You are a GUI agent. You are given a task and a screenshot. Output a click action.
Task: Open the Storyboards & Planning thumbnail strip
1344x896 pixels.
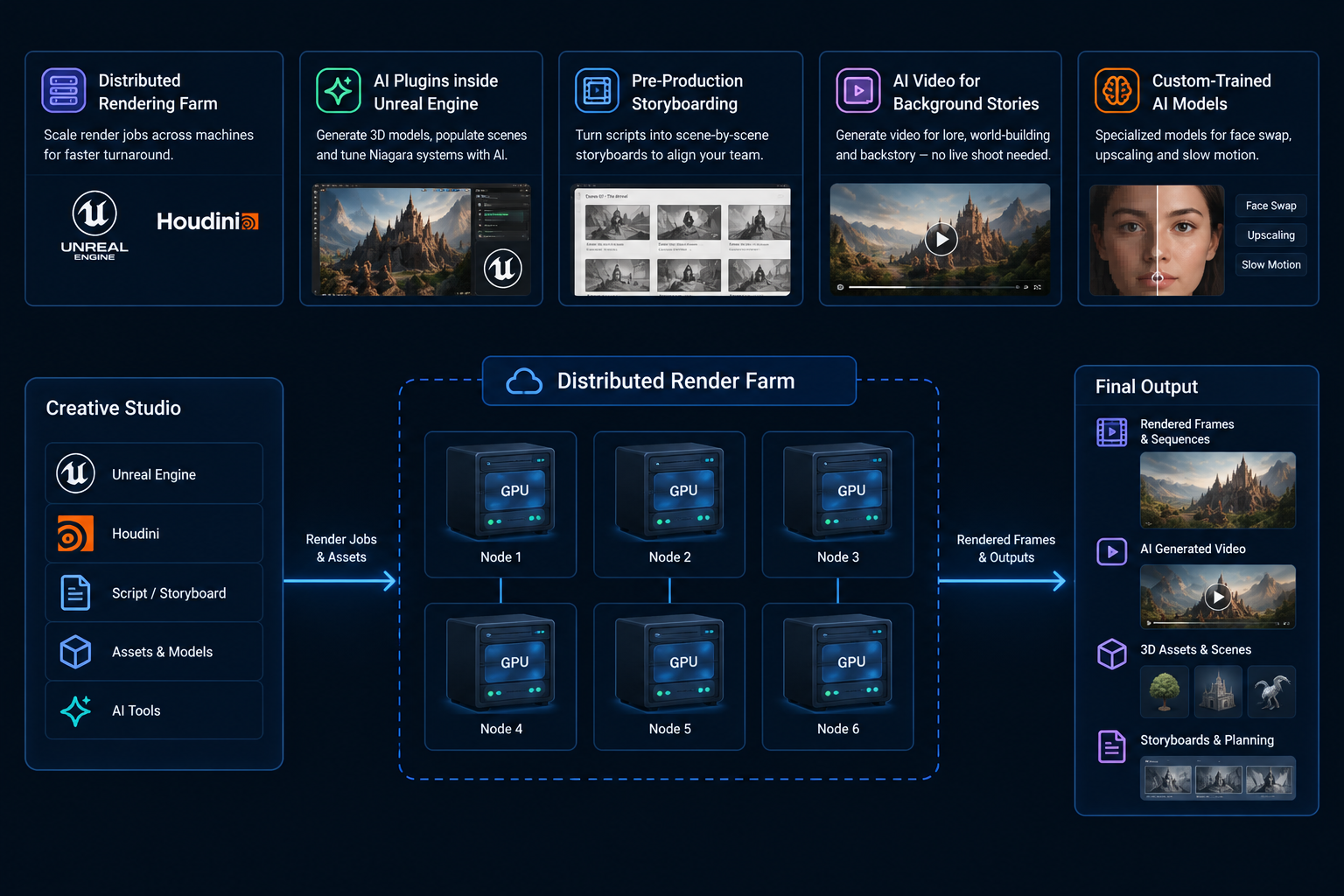[x=1218, y=778]
